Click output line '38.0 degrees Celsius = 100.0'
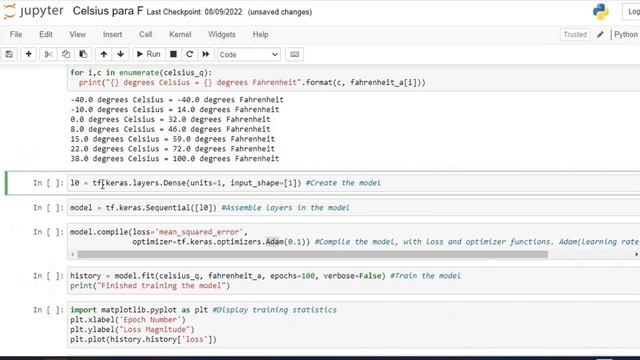The height and width of the screenshot is (360, 640). tap(175, 158)
